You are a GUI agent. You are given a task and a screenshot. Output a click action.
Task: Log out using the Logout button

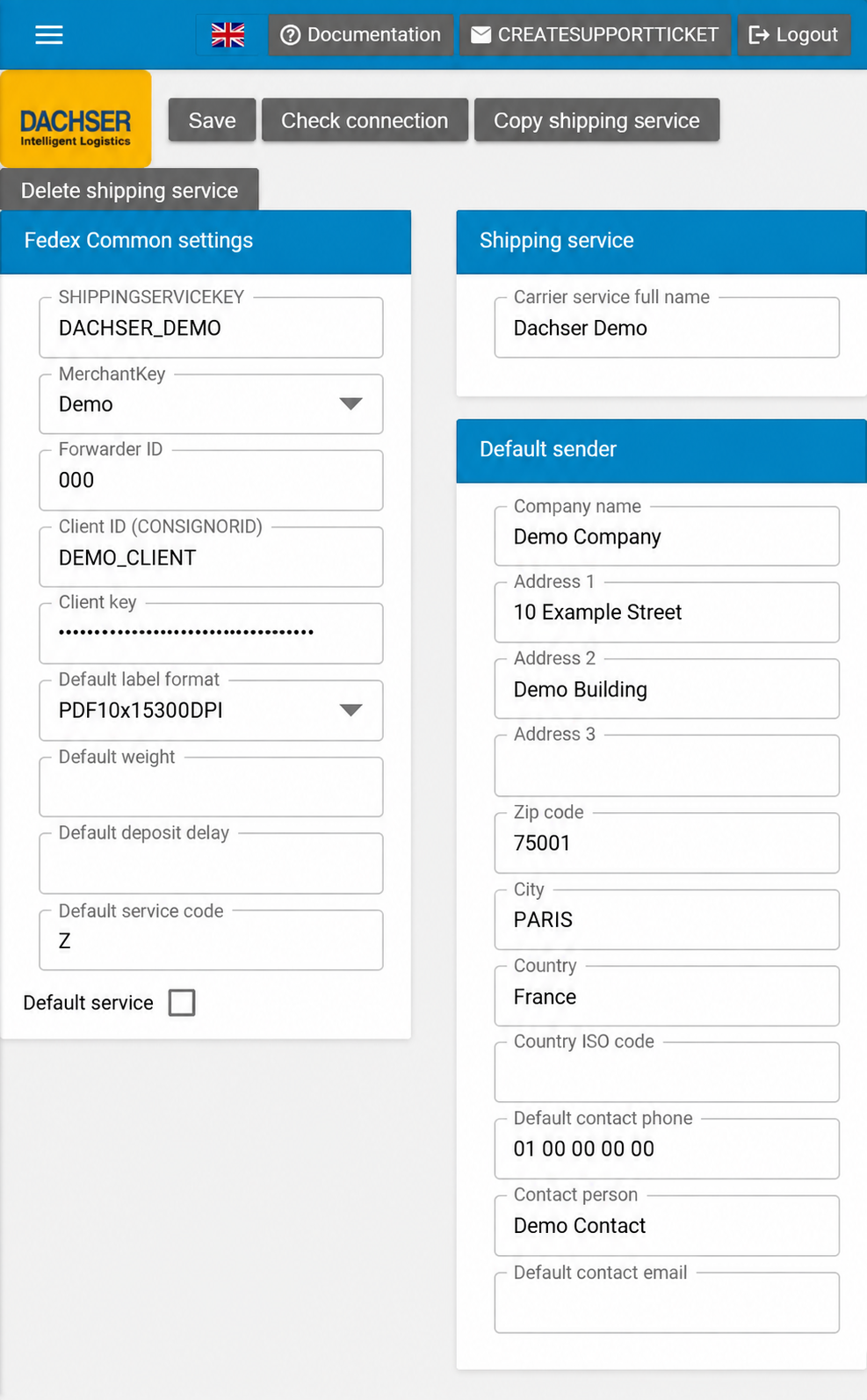click(x=794, y=35)
